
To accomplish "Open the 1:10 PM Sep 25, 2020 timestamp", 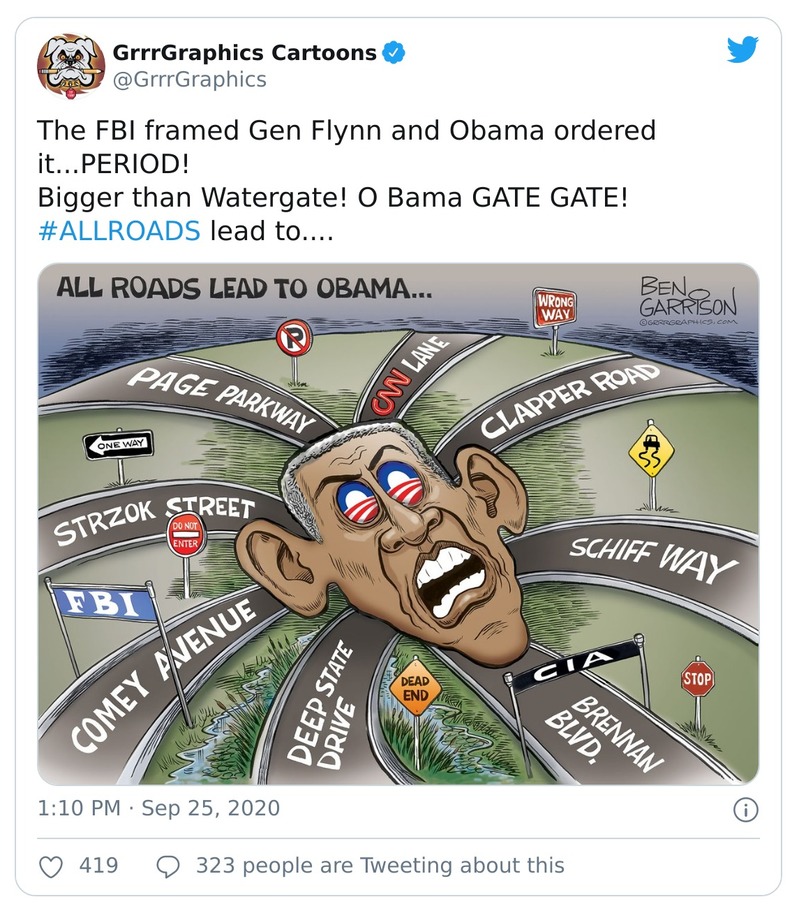I will (158, 808).
